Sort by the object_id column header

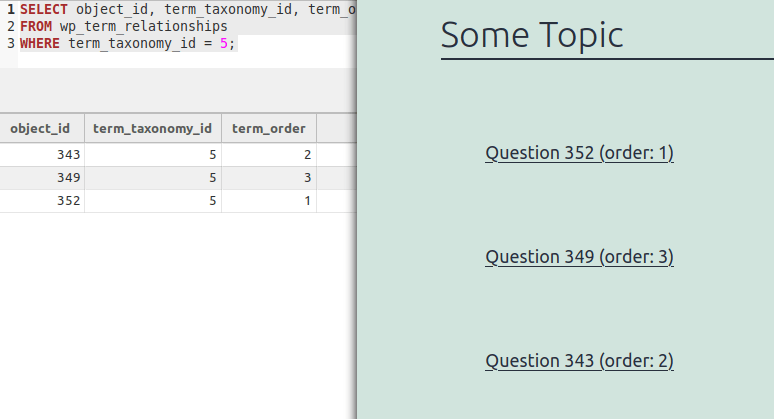click(x=42, y=128)
